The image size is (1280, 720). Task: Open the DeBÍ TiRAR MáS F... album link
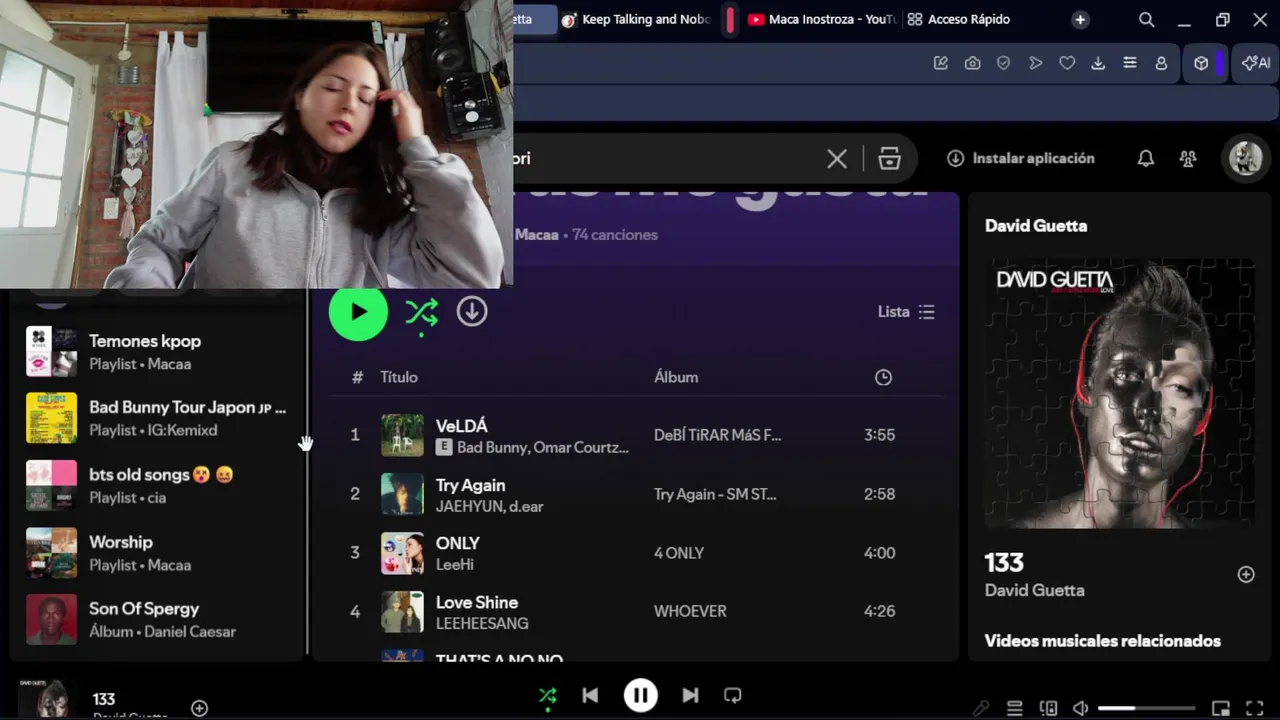717,435
